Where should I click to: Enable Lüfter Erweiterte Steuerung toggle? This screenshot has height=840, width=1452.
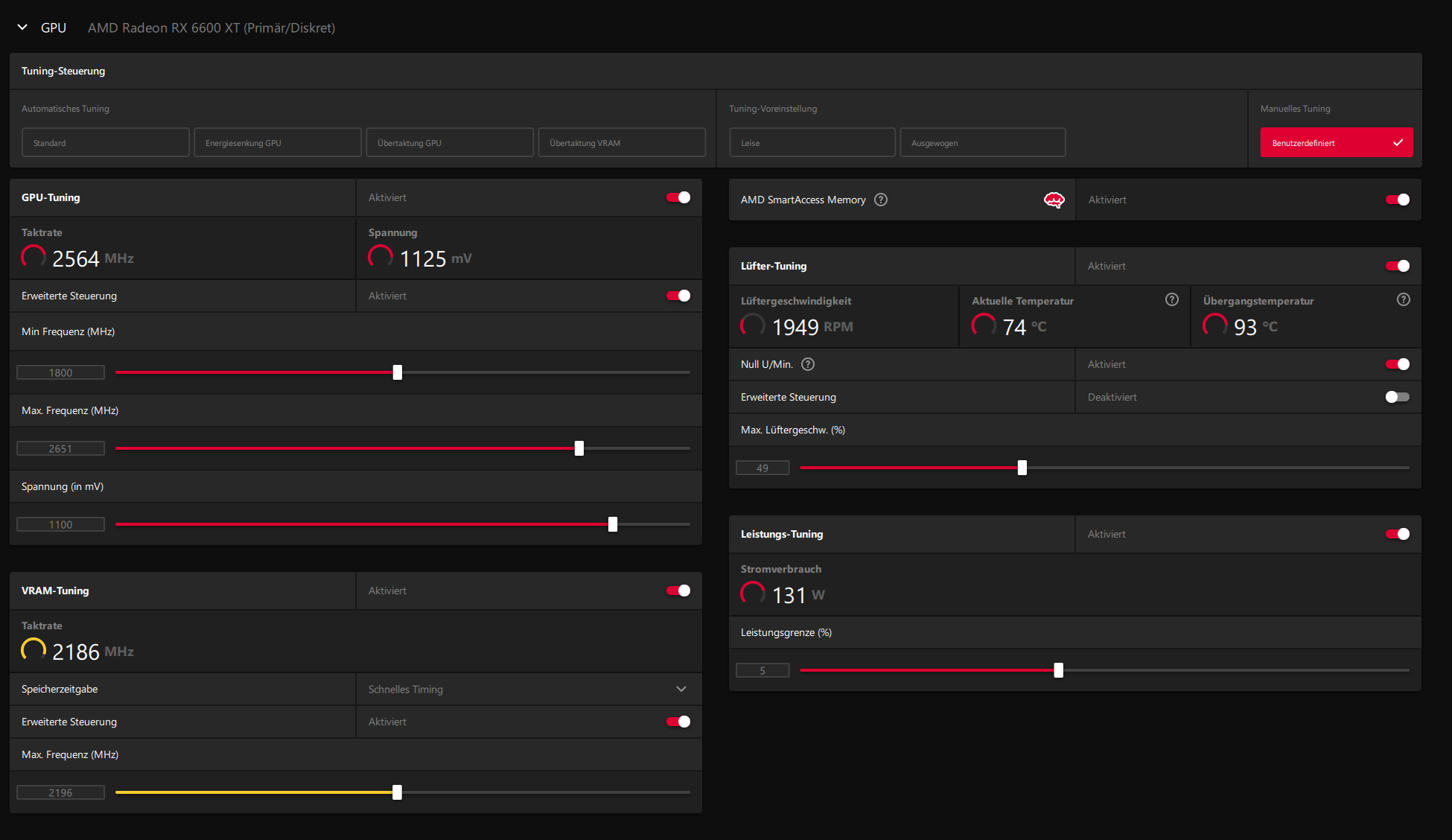(x=1397, y=397)
